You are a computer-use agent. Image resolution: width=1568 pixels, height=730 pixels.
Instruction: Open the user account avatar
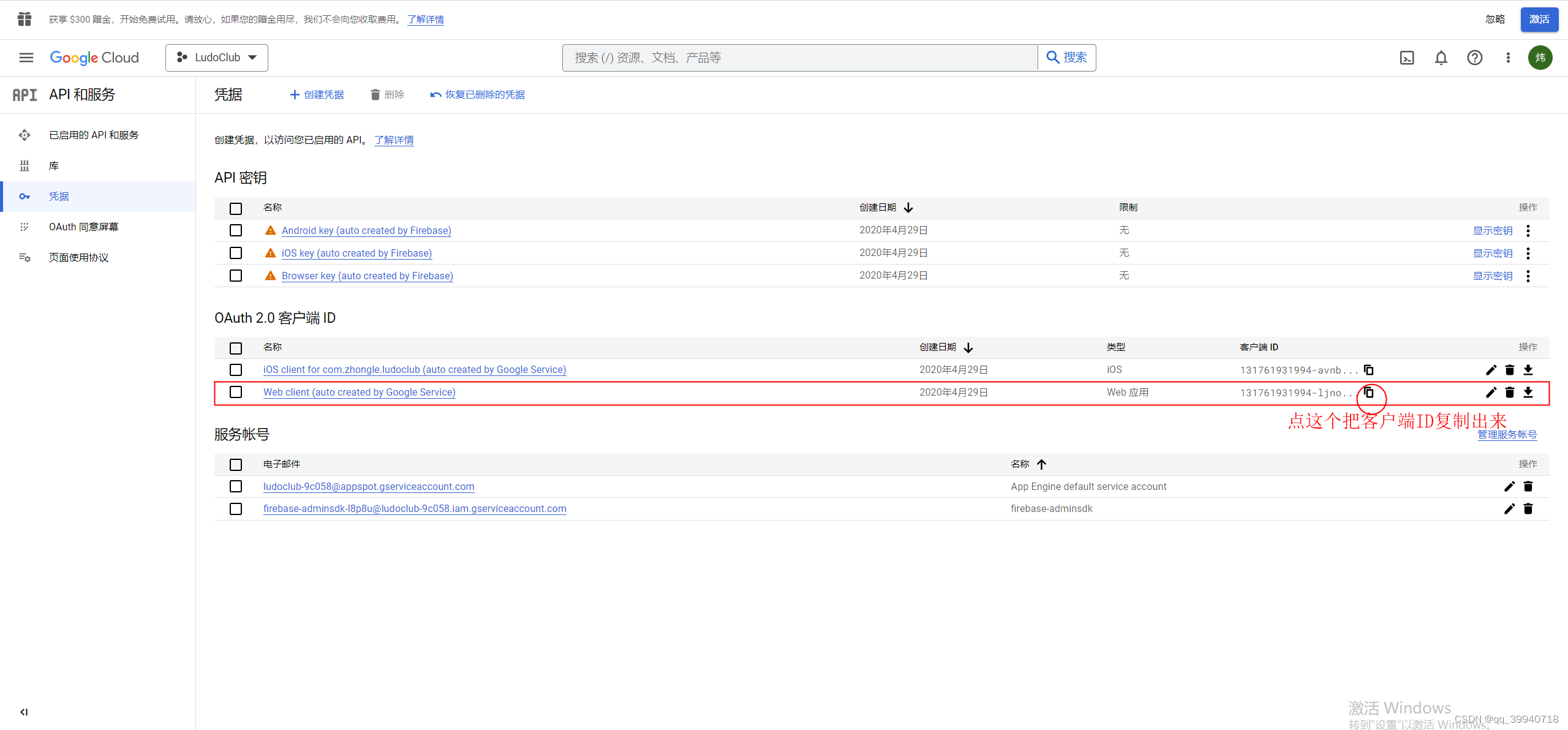(1540, 58)
